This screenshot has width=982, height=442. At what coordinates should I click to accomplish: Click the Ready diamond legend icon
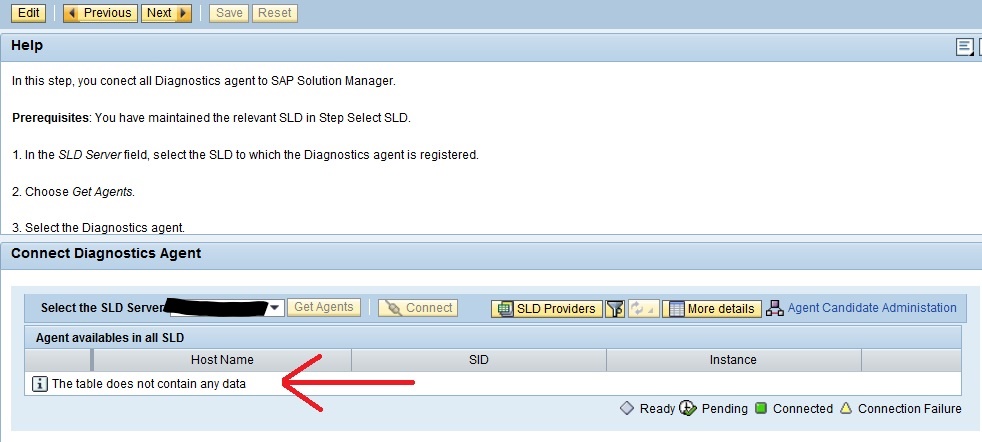[627, 408]
